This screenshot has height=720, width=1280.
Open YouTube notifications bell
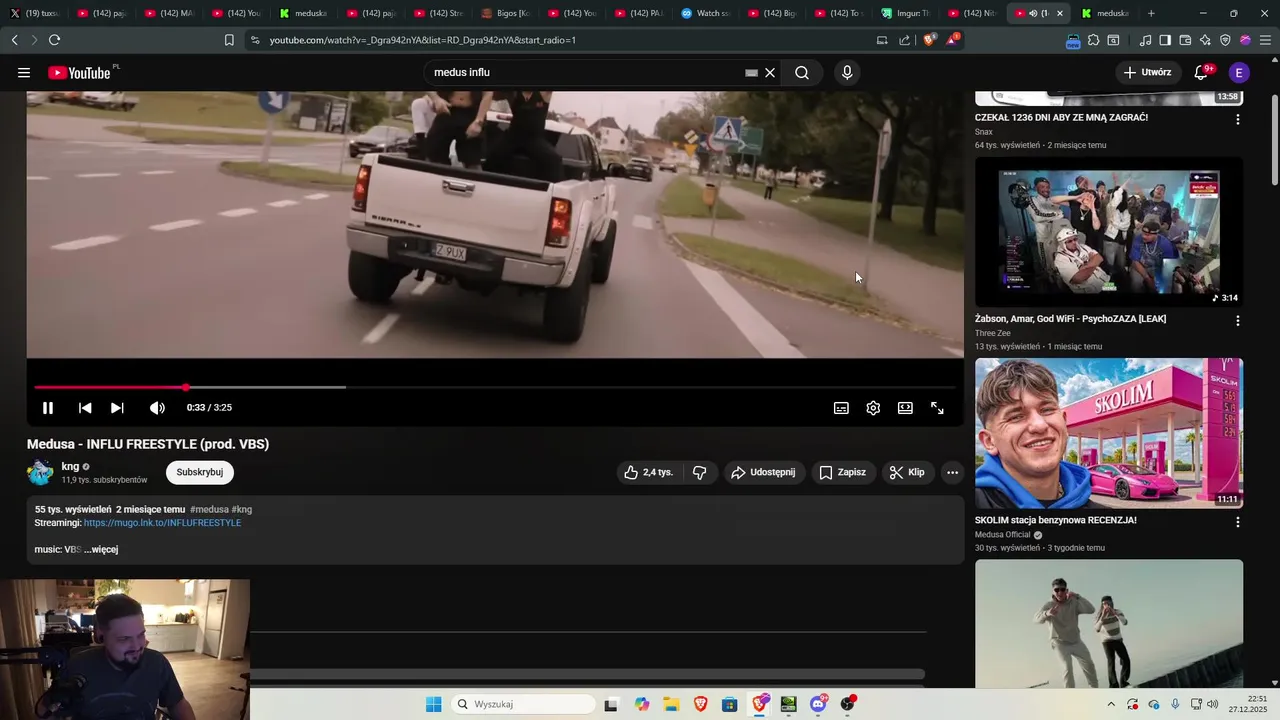click(x=1203, y=73)
